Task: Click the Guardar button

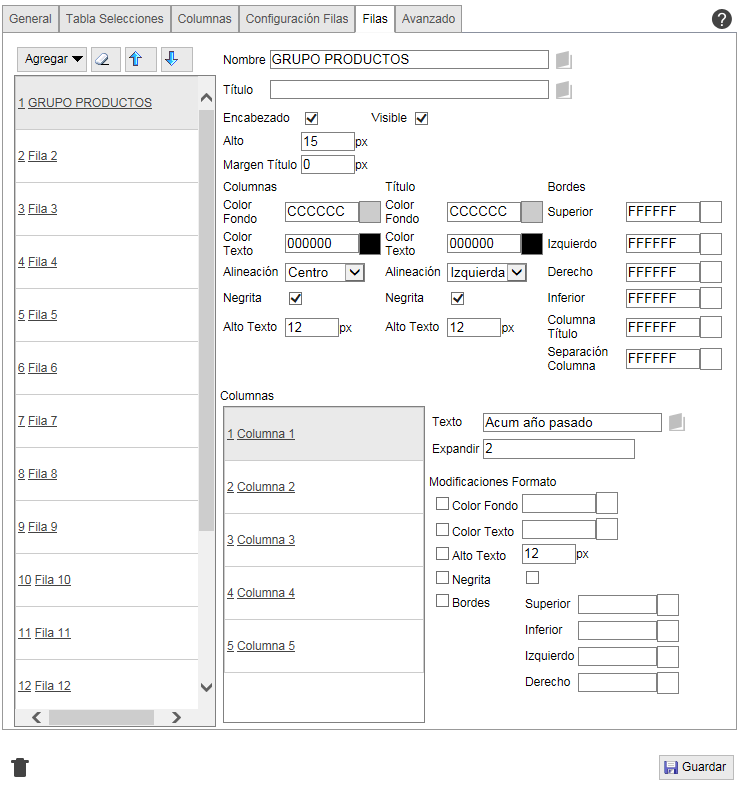Action: tap(696, 767)
